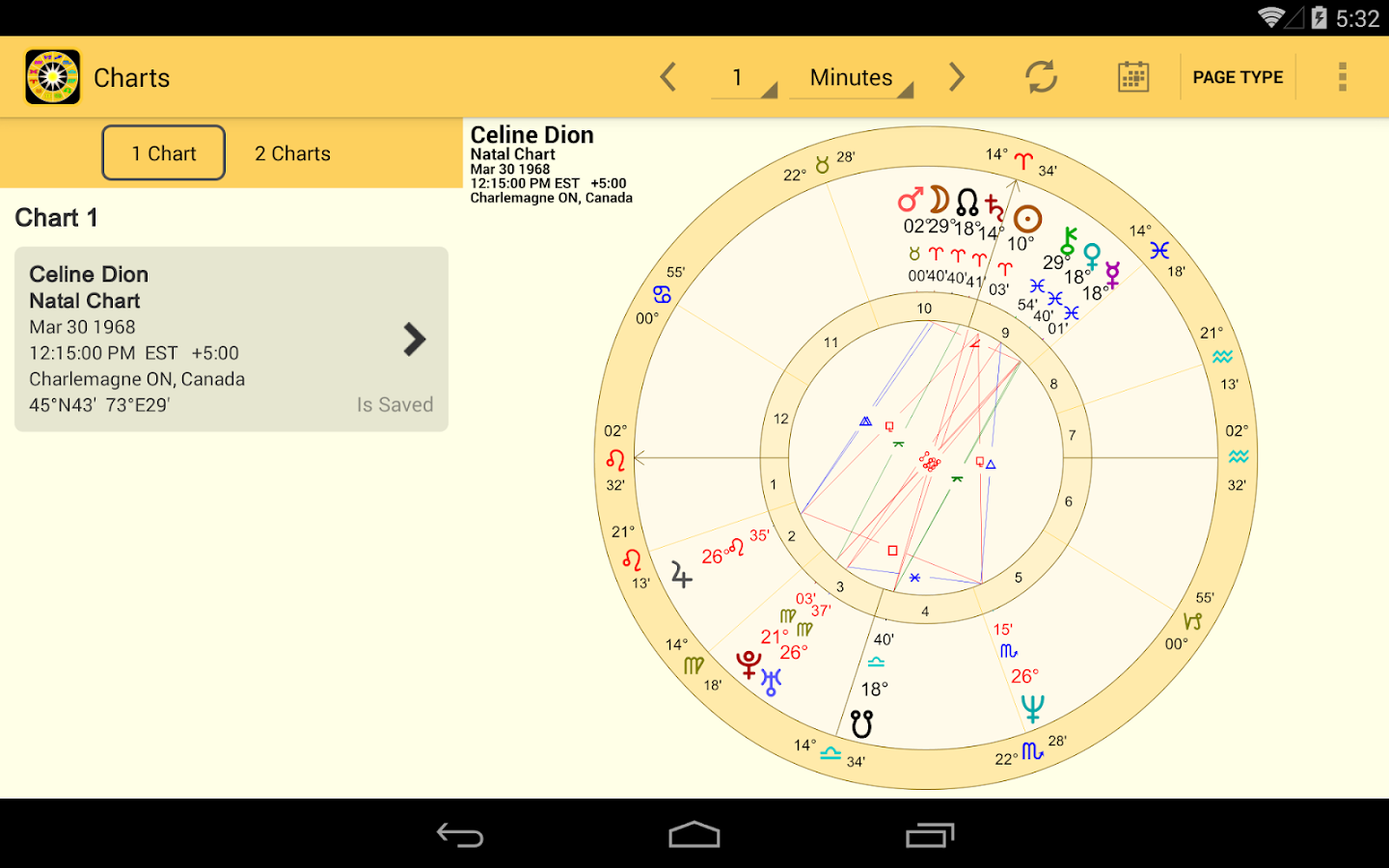The image size is (1389, 868).
Task: Tap the Mars glyph in the chart
Action: (x=911, y=200)
